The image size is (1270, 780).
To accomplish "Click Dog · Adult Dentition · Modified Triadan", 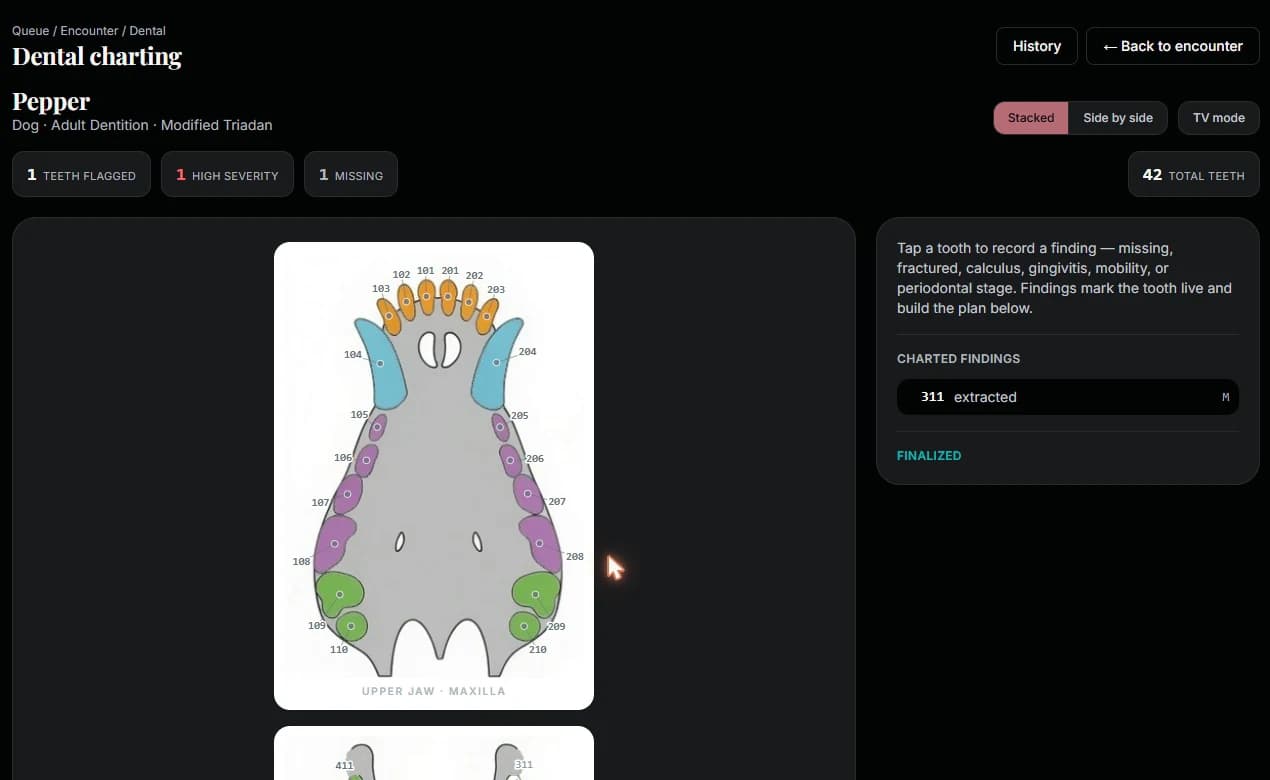I will point(142,125).
